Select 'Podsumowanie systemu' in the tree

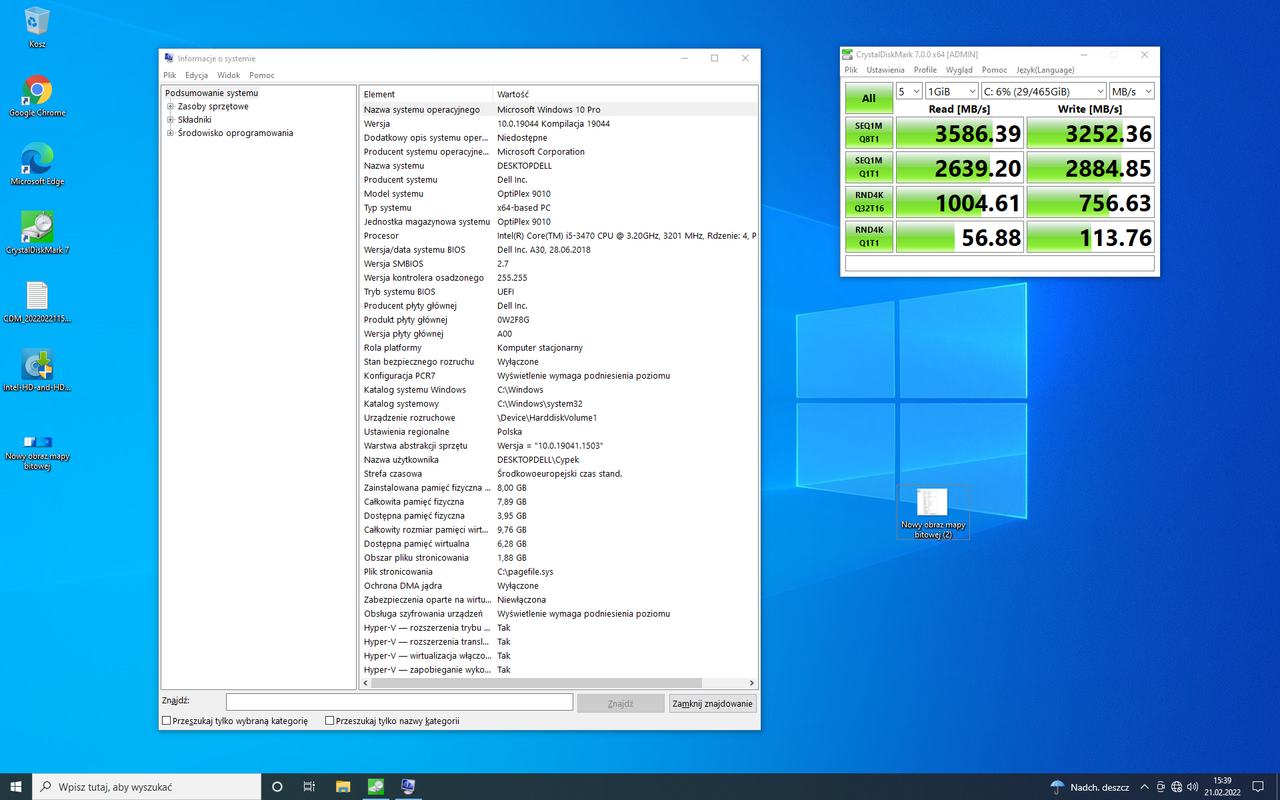[x=211, y=93]
